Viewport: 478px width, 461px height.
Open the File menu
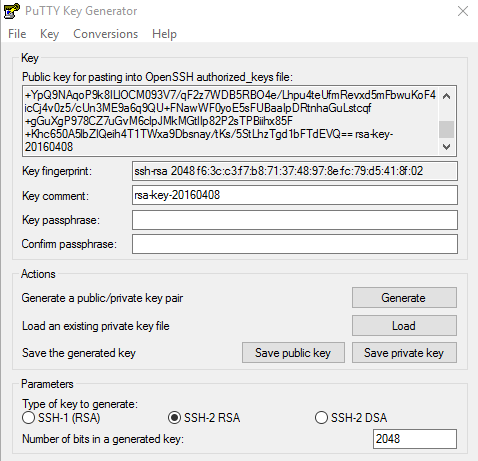[17, 34]
